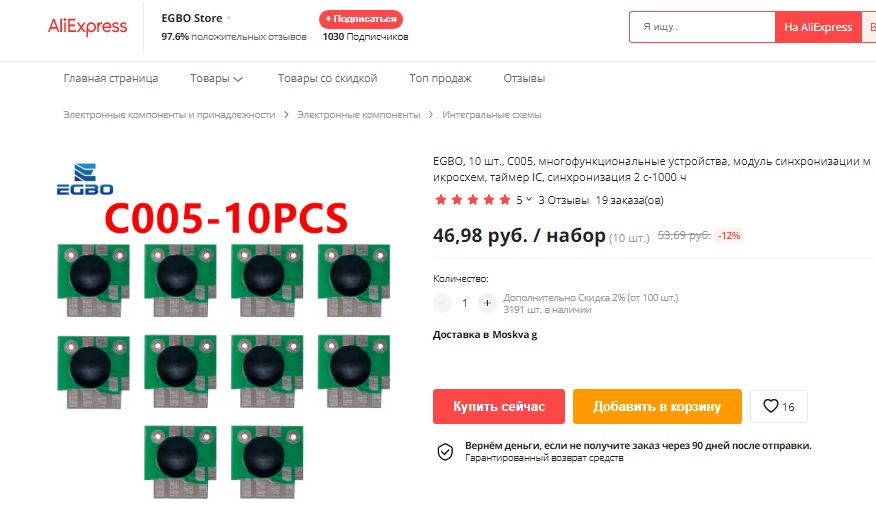Click the Я ищу search input field
This screenshot has height=505, width=876.
pyautogui.click(x=702, y=27)
